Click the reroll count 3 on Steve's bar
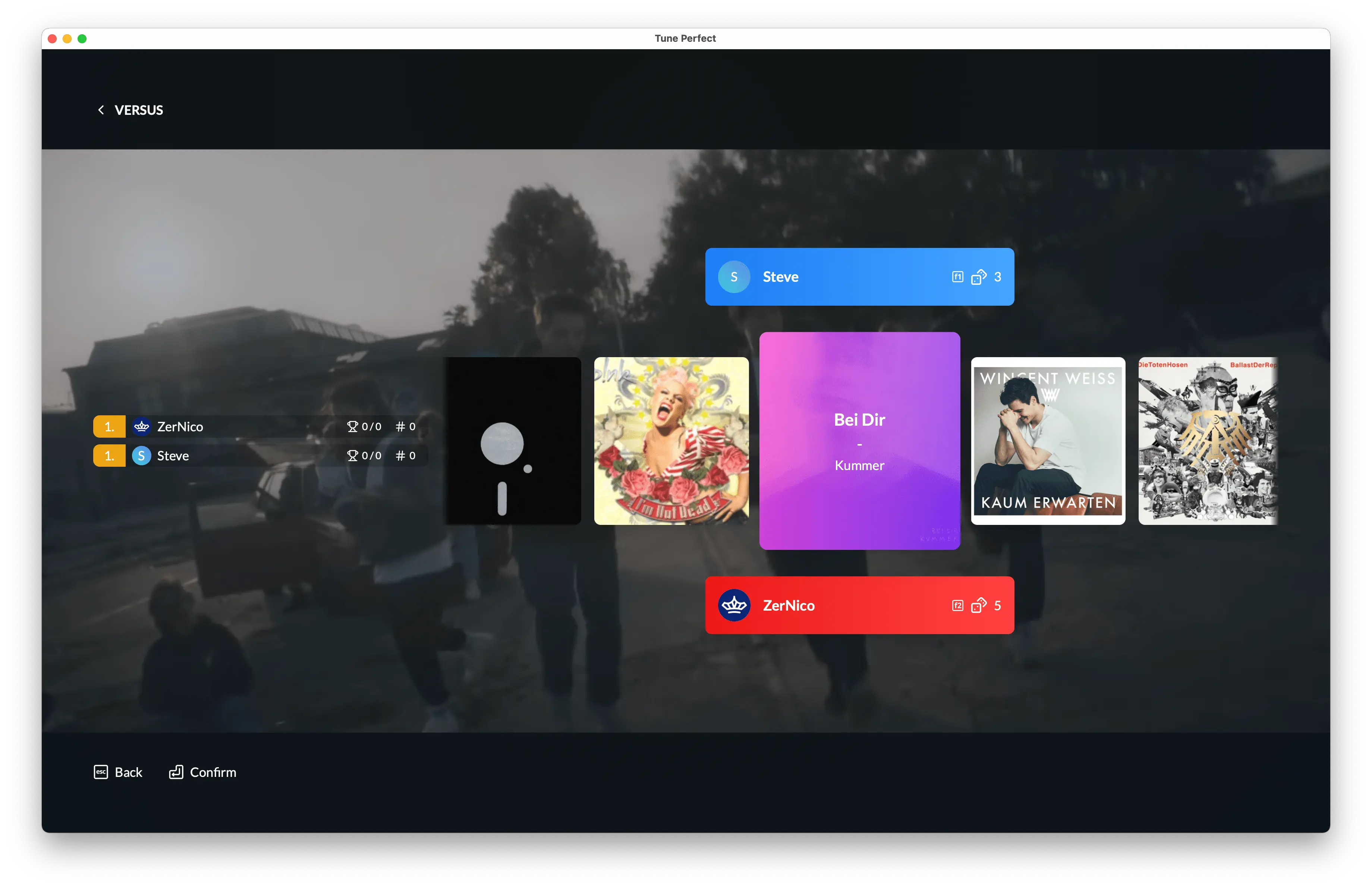1372x888 pixels. (x=997, y=277)
